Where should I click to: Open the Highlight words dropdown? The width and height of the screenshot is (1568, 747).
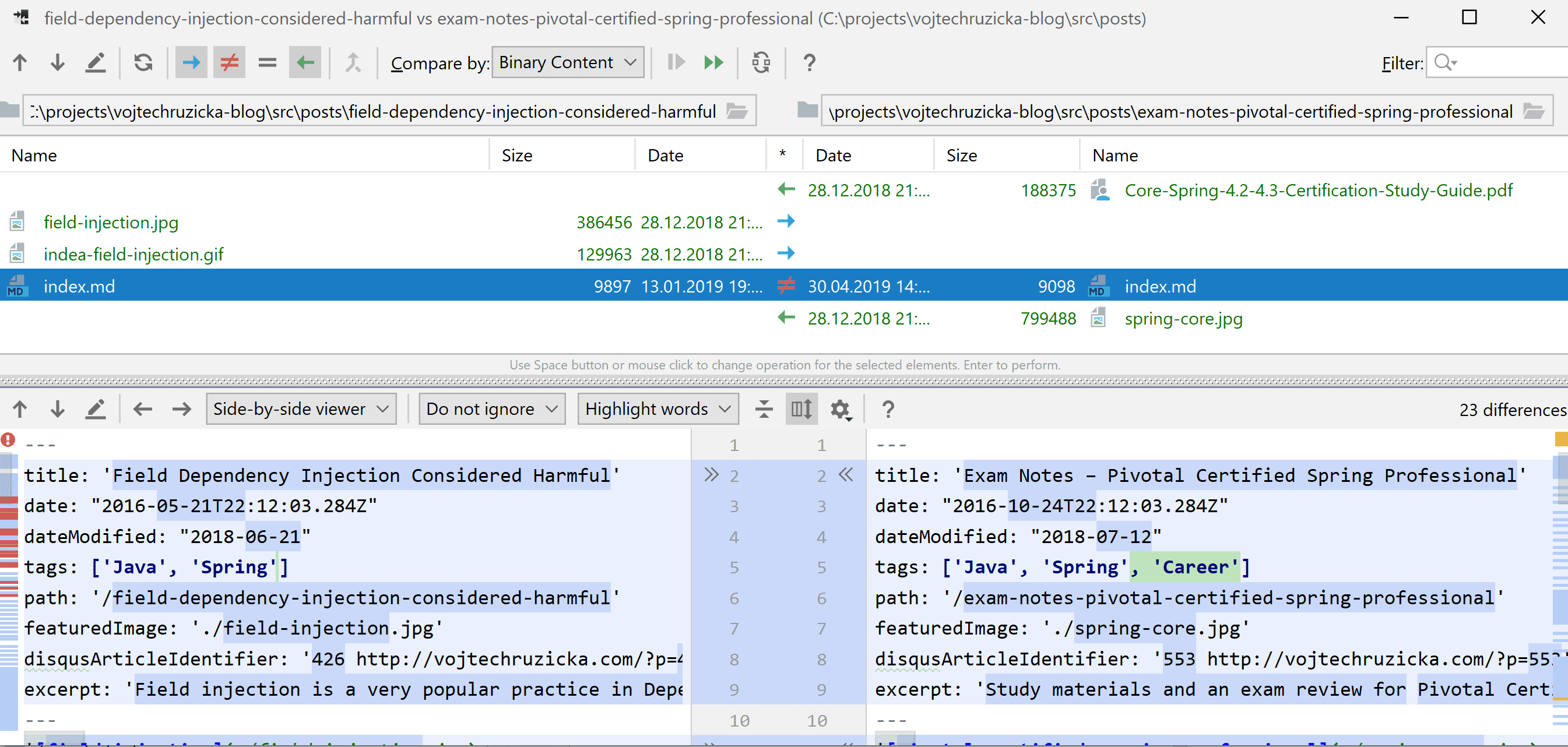(658, 410)
